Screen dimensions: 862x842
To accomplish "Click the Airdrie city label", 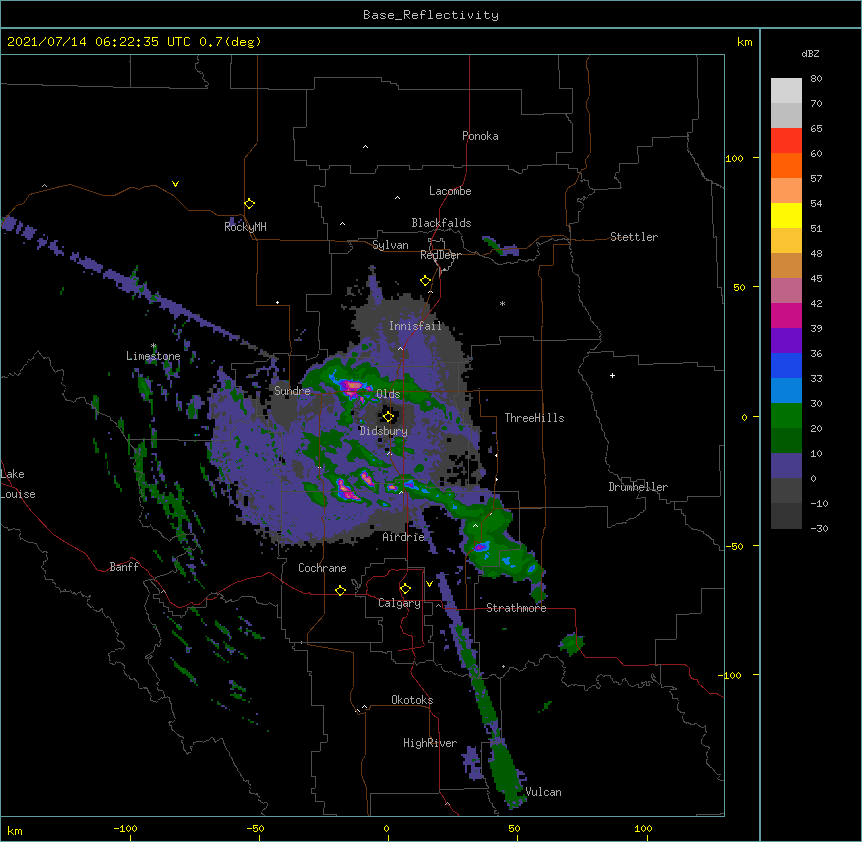I will [403, 537].
